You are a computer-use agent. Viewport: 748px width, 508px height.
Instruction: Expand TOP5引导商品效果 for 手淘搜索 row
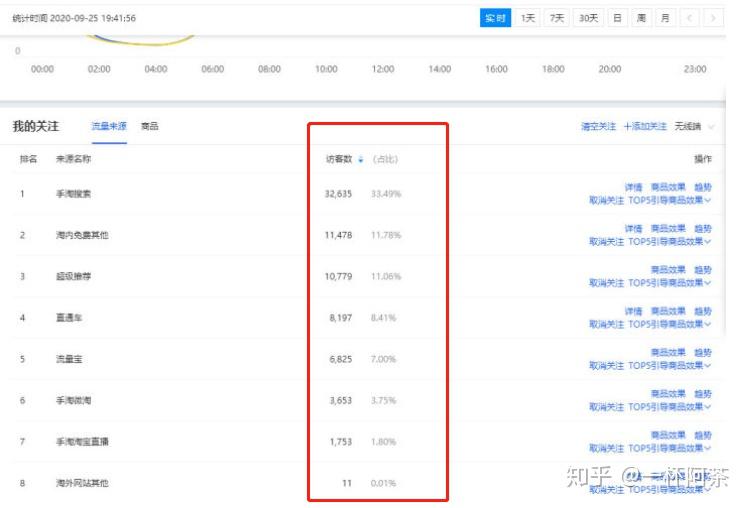(x=670, y=200)
